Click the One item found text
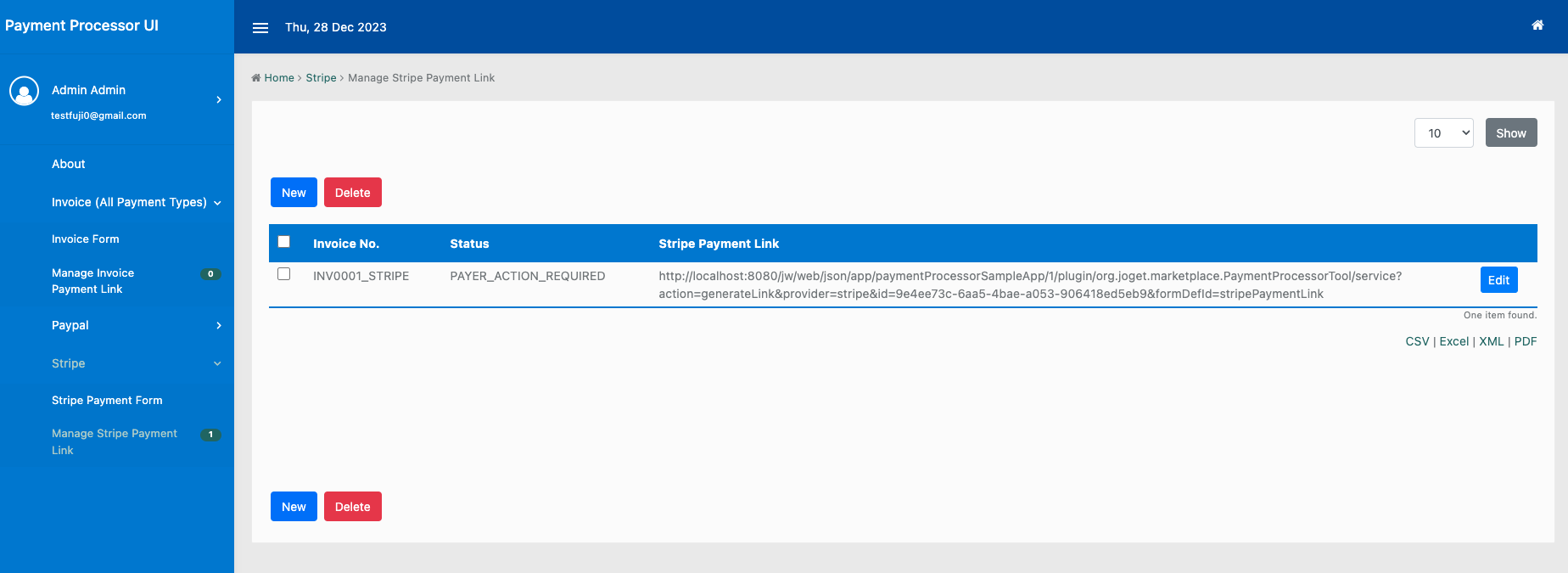Viewport: 1568px width, 573px height. (1500, 316)
